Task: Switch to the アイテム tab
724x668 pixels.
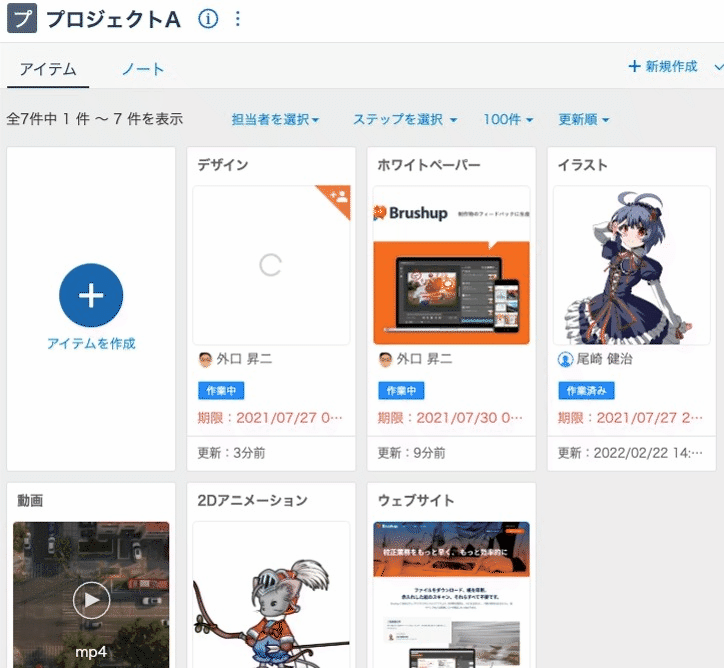Action: pos(48,69)
